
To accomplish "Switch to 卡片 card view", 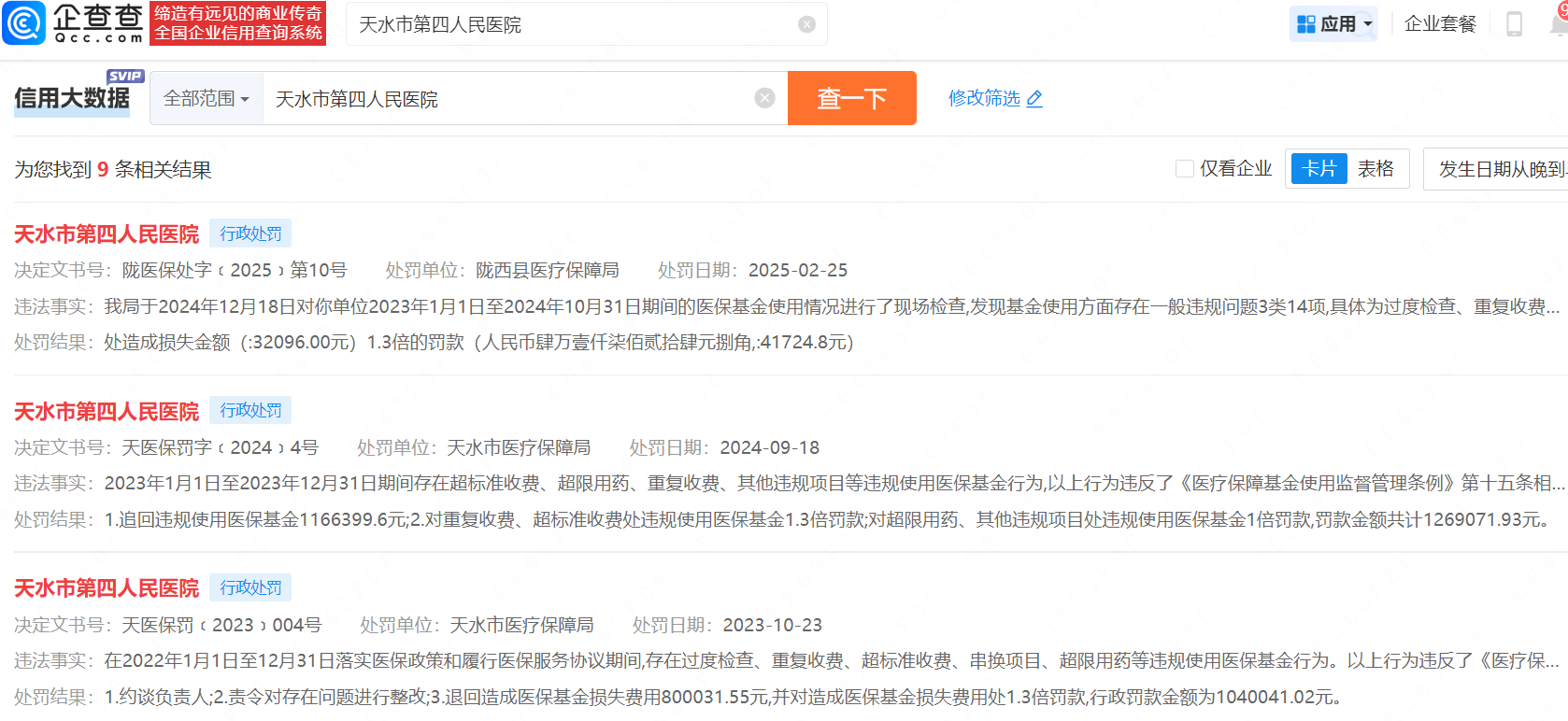I will (x=1319, y=168).
